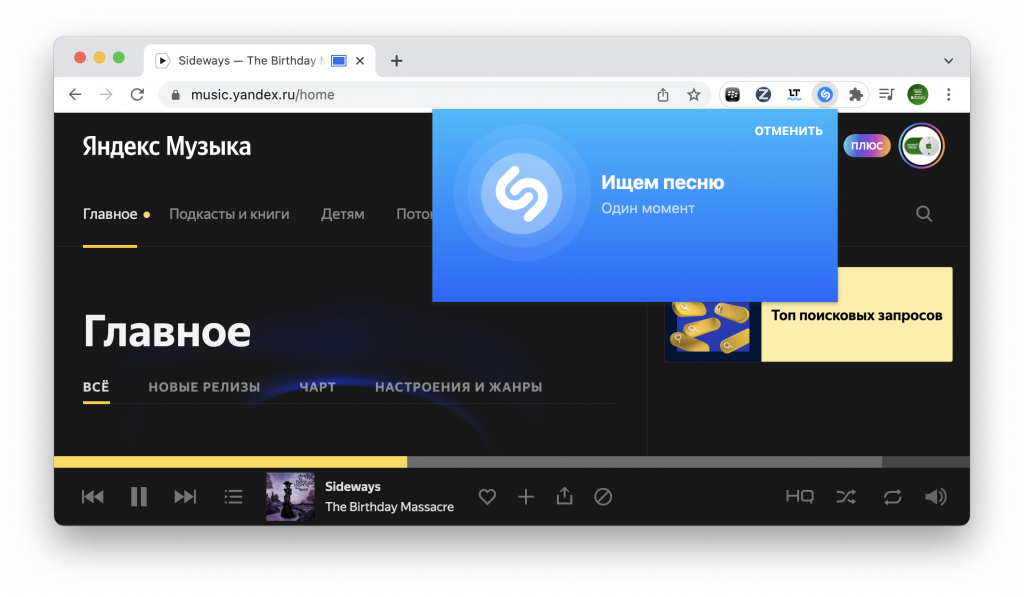Screen dimensions: 1024x597
Task: Open the Yandex account avatar
Action: pyautogui.click(x=921, y=146)
